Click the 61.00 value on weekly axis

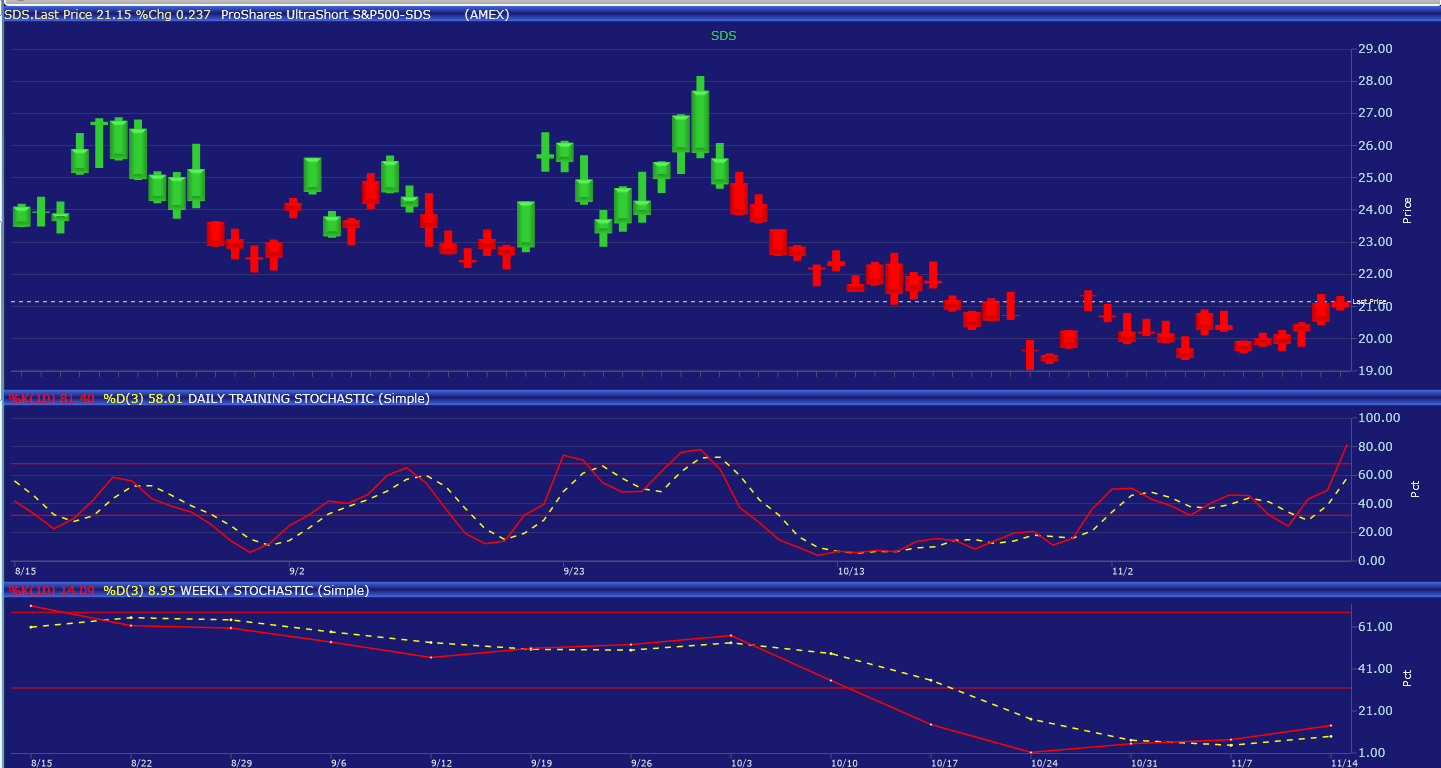point(1375,627)
